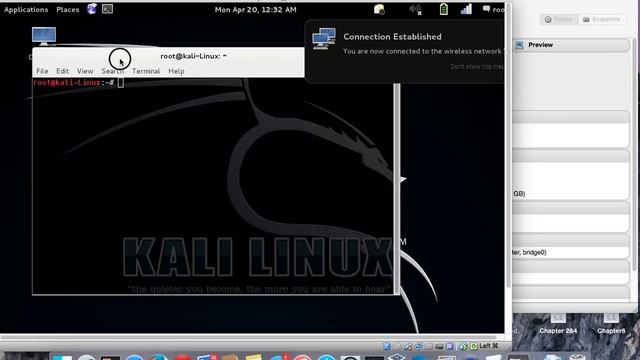Click the removable media tray icon
640x360 pixels.
tap(379, 9)
